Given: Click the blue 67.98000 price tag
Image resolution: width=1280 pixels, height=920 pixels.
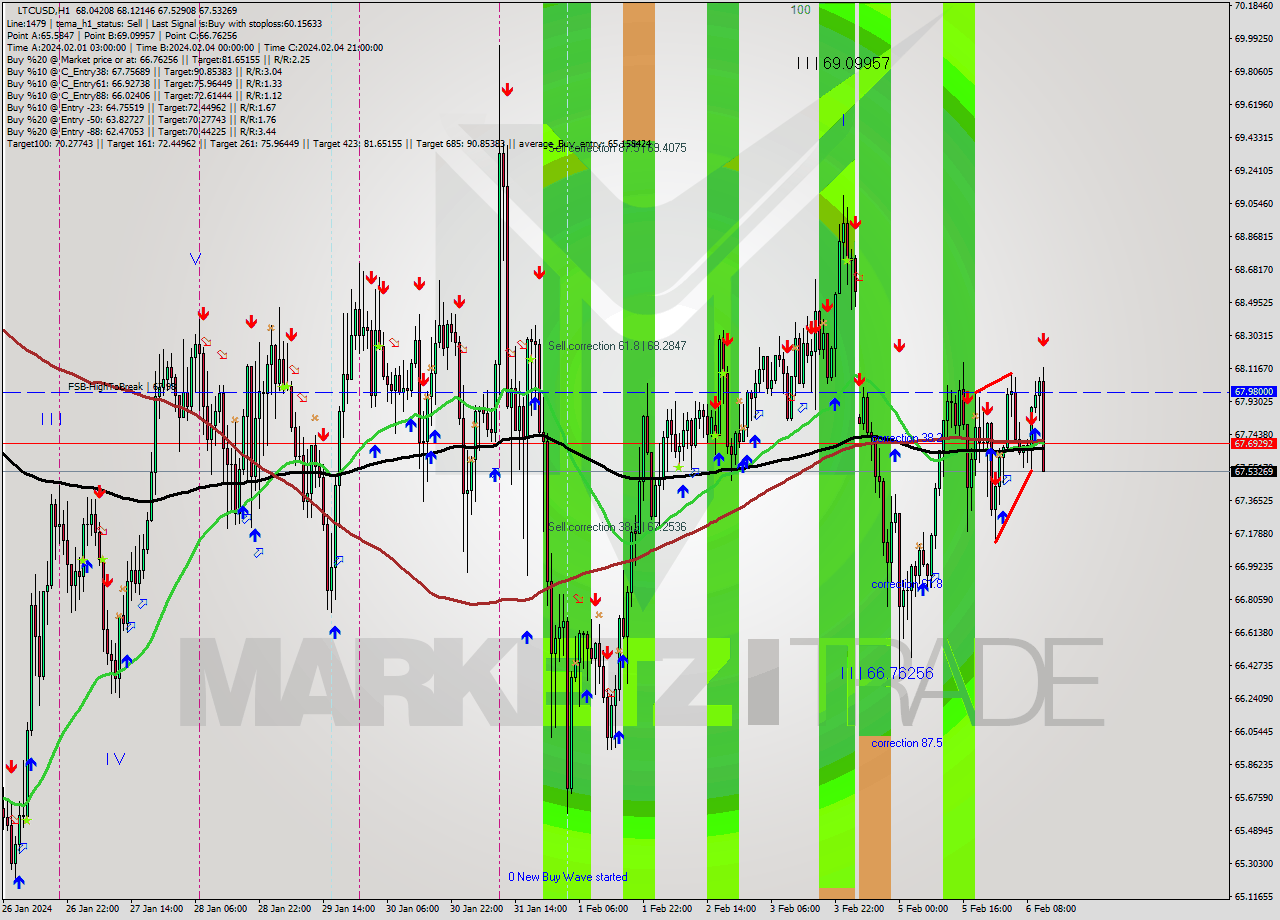Looking at the screenshot, I should pyautogui.click(x=1253, y=392).
